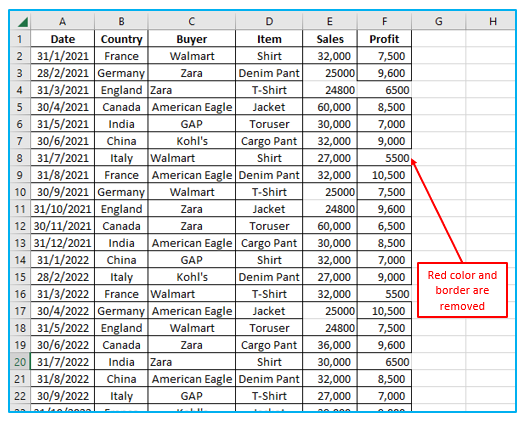Select Italy country cell in row 8
Screen dimensions: 525x422
click(x=122, y=158)
